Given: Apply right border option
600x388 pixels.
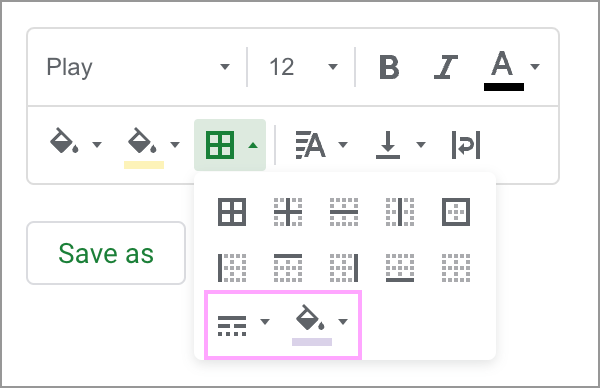Looking at the screenshot, I should tap(344, 268).
